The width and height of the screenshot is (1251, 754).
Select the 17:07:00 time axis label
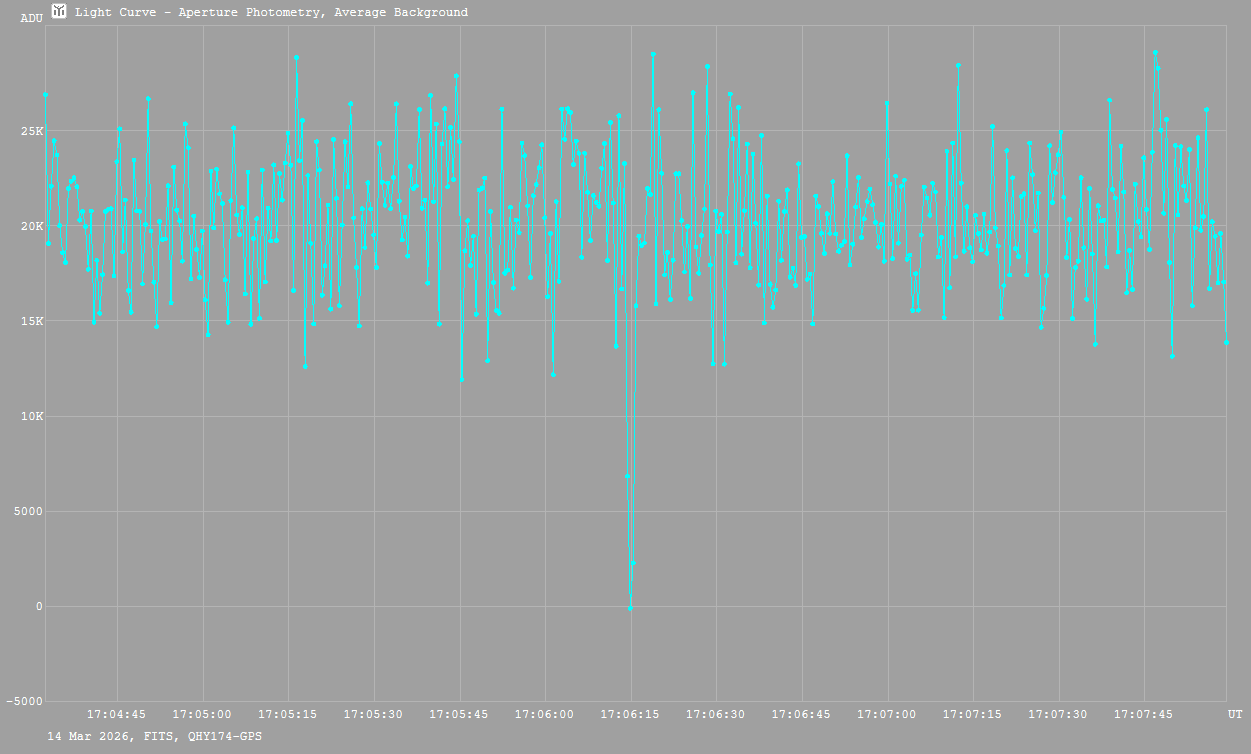tap(887, 715)
